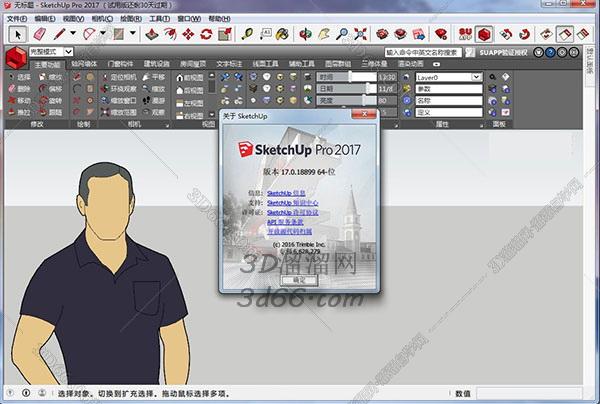This screenshot has width=600, height=404.
Task: Click the Zoom Extents tool
Action: point(360,34)
